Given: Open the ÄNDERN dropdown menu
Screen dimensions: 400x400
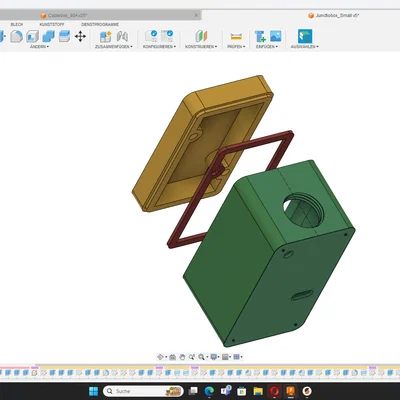Looking at the screenshot, I should click(x=39, y=47).
